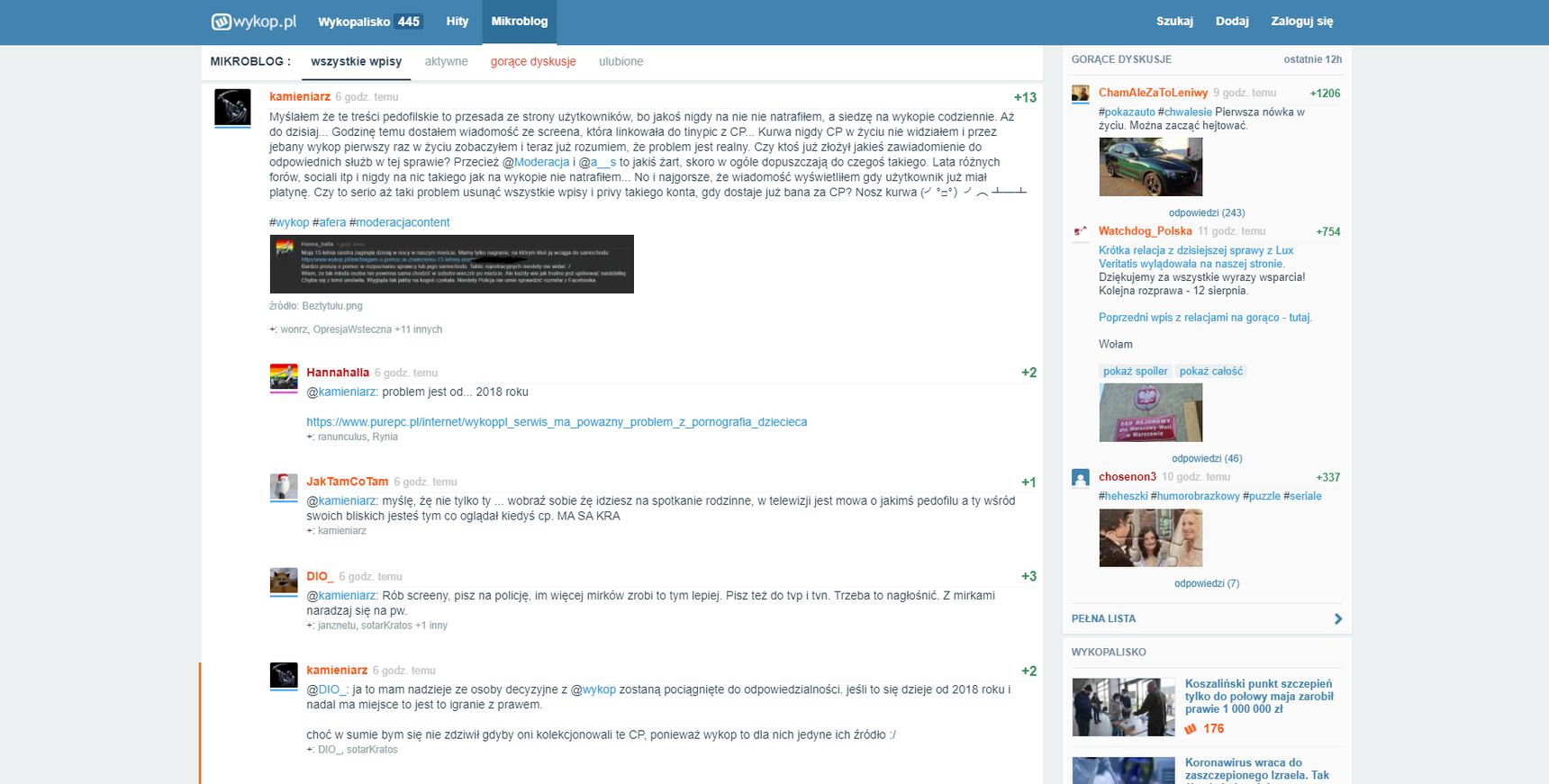Open the #seriale tag

pyautogui.click(x=1302, y=497)
